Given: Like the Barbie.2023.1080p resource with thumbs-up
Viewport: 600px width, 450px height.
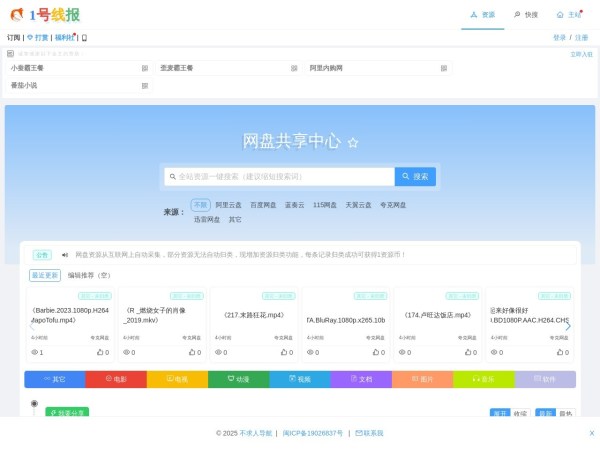Looking at the screenshot, I should [x=100, y=352].
